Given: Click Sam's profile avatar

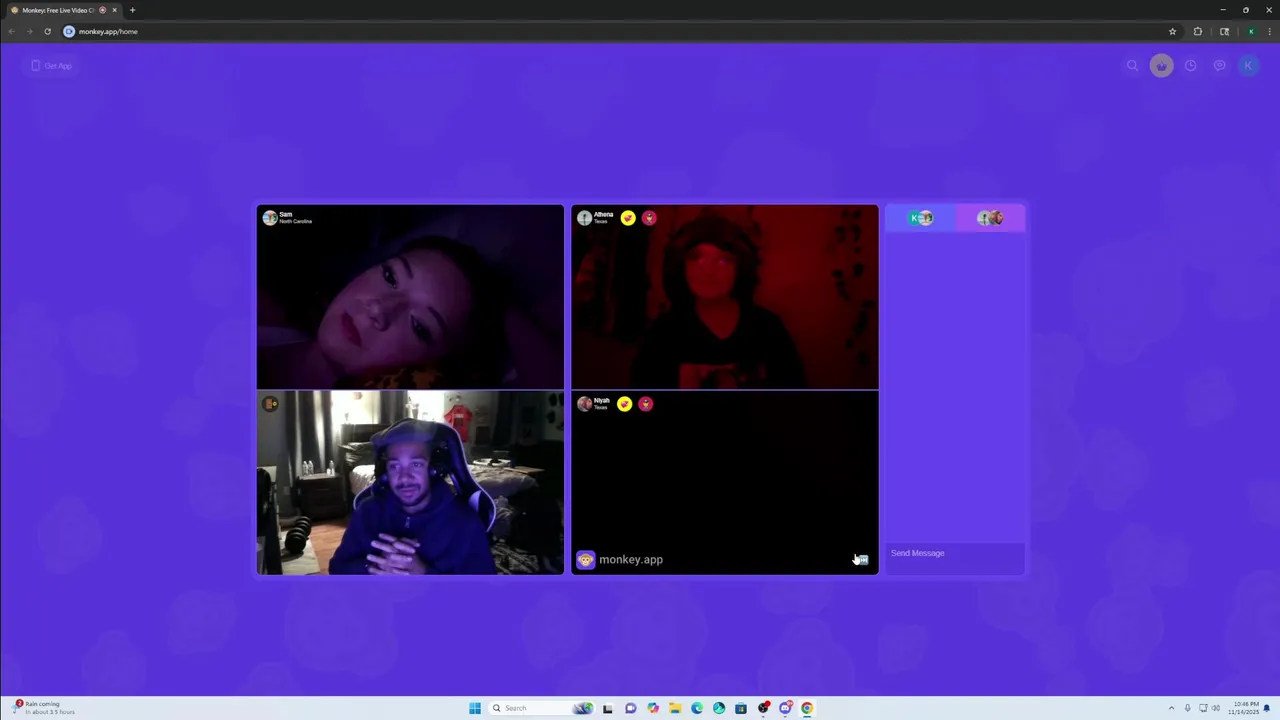Looking at the screenshot, I should [x=269, y=218].
